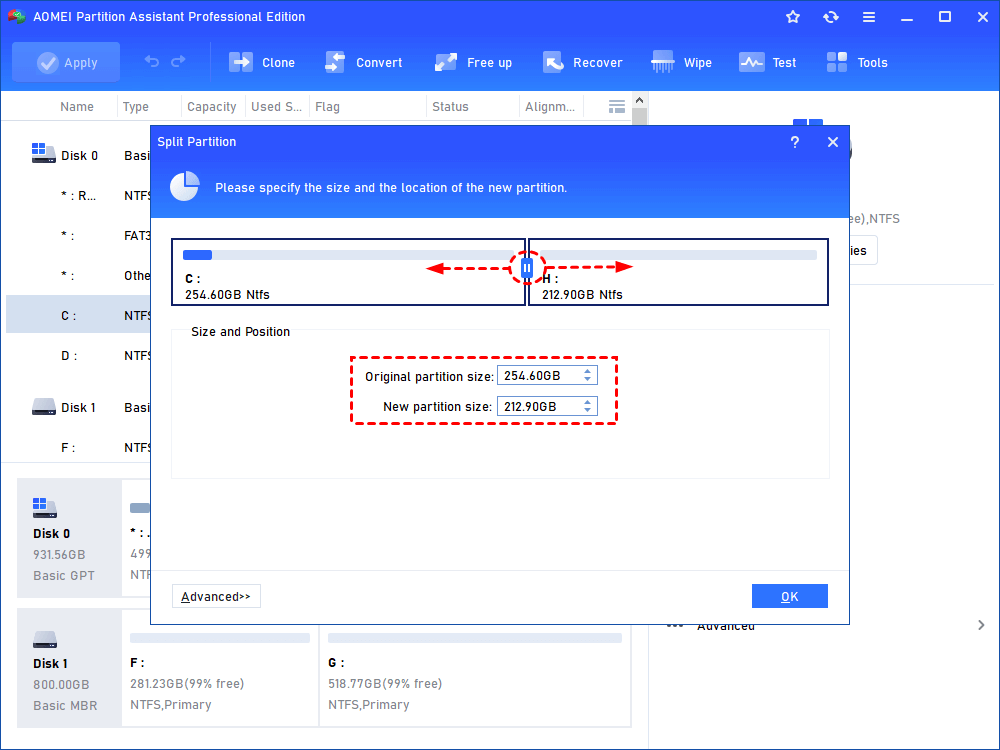Select Disk 1 row in partition list
This screenshot has height=750, width=1000.
pos(78,407)
